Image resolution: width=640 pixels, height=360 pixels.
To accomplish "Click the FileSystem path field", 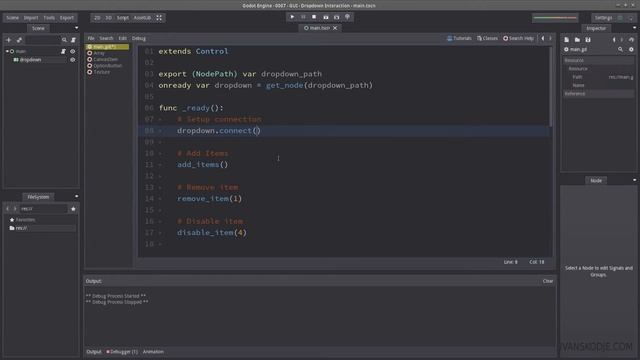I will pos(44,209).
